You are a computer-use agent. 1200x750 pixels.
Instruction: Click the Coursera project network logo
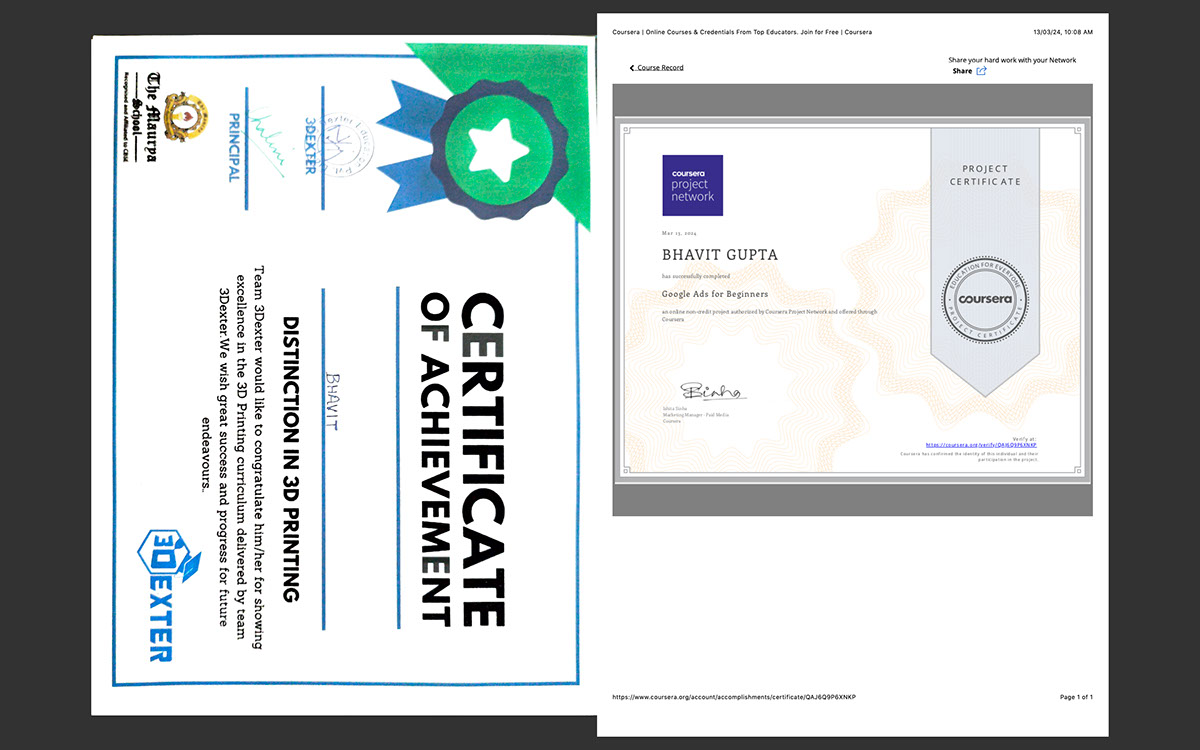pos(692,185)
